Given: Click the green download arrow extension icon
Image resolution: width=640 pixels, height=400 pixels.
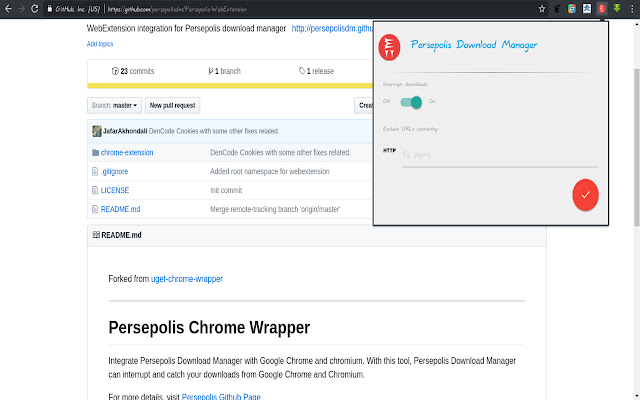Looking at the screenshot, I should click(x=616, y=9).
